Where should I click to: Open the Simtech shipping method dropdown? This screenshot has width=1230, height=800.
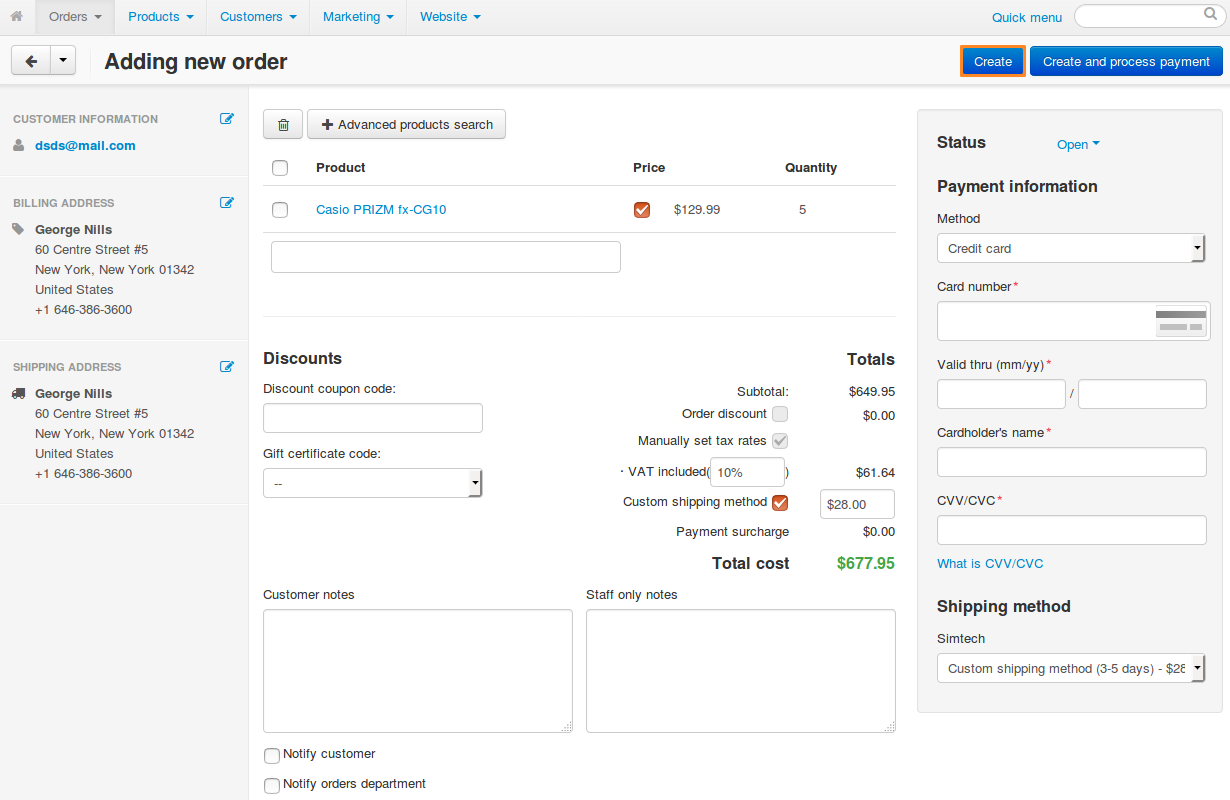tap(1071, 668)
